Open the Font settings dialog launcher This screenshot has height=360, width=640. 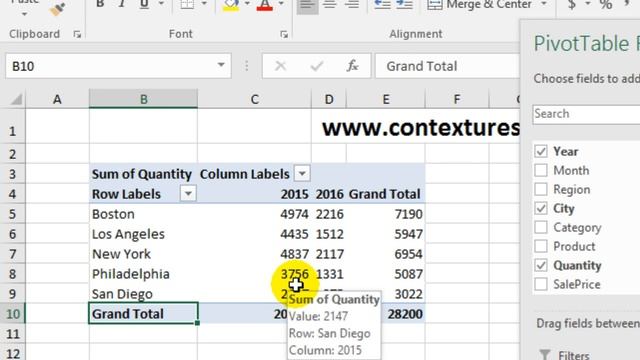click(284, 35)
